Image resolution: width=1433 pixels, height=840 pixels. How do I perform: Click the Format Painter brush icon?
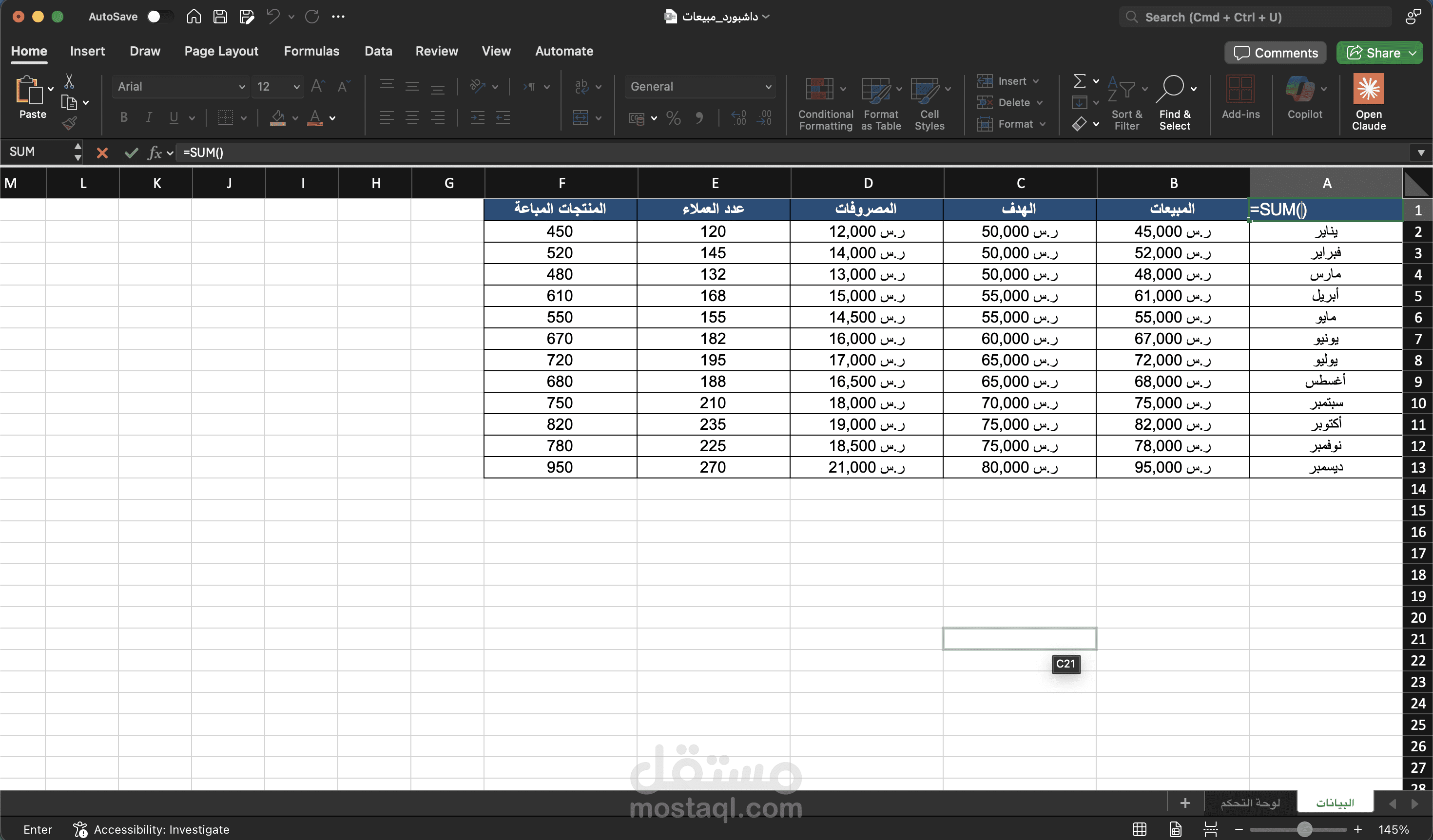(69, 123)
